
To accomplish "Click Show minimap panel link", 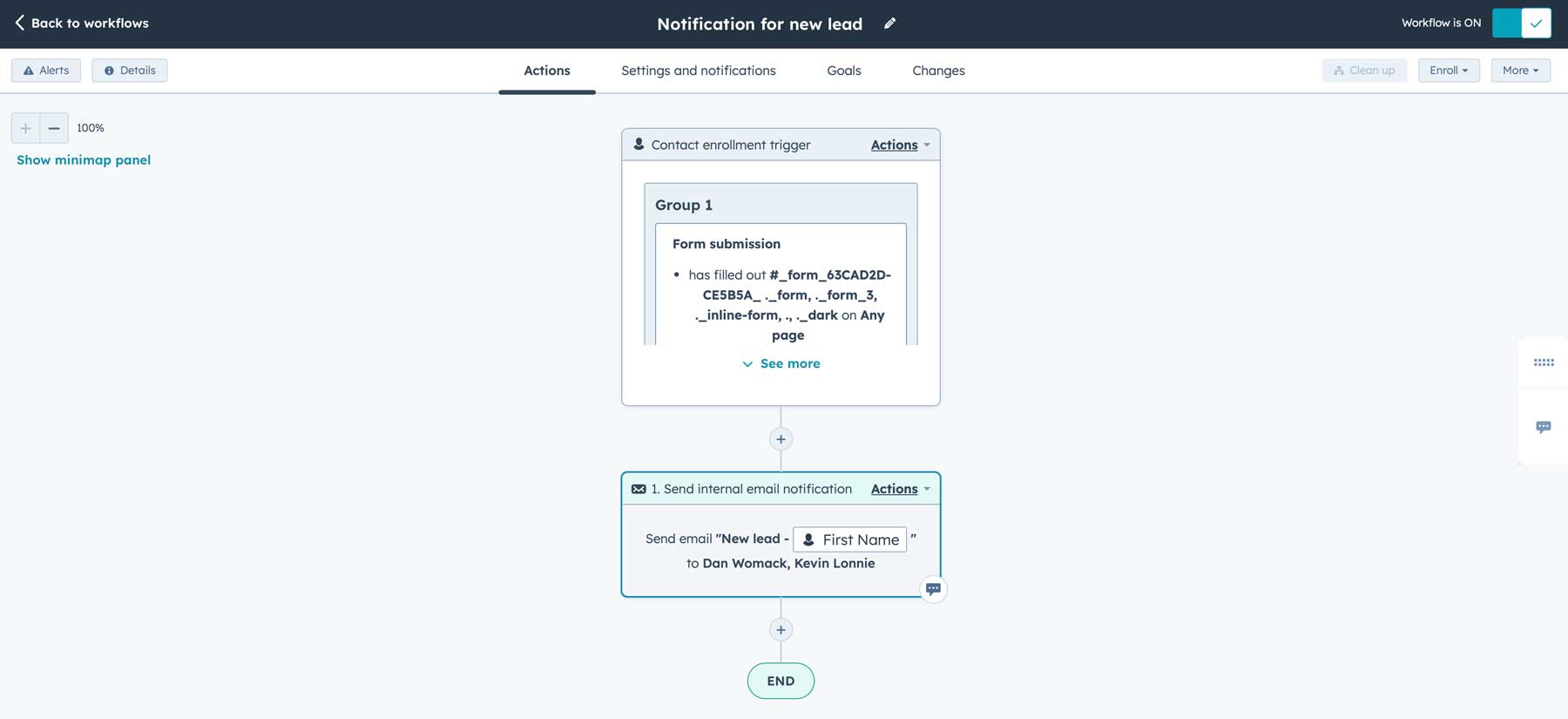I will [84, 160].
